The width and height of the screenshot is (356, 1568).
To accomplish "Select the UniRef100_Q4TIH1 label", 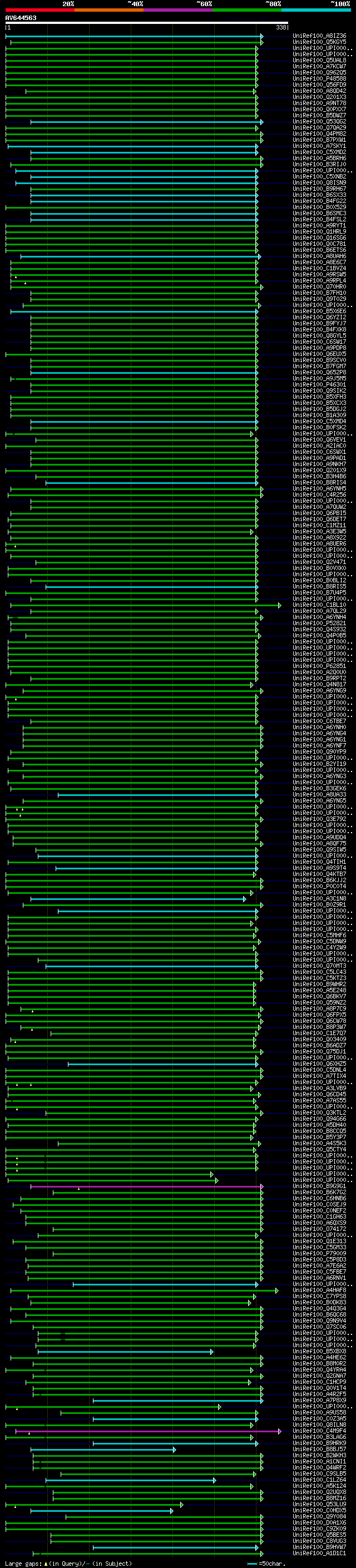I will pos(319,862).
